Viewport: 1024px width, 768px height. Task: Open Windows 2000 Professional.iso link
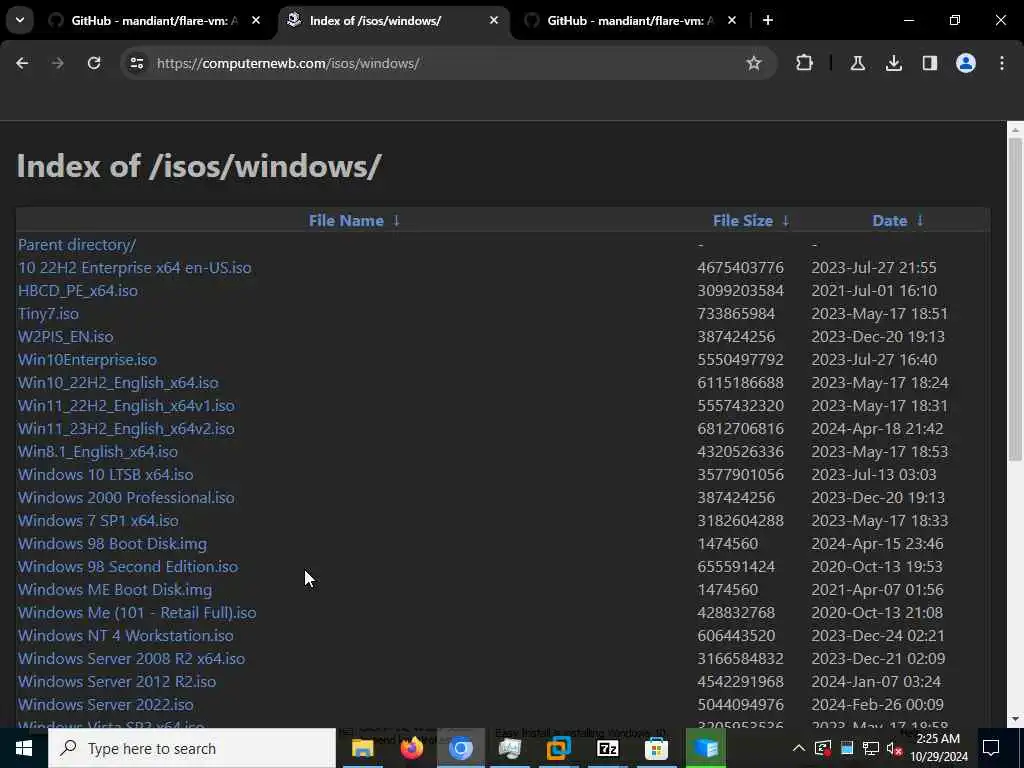pyautogui.click(x=126, y=498)
